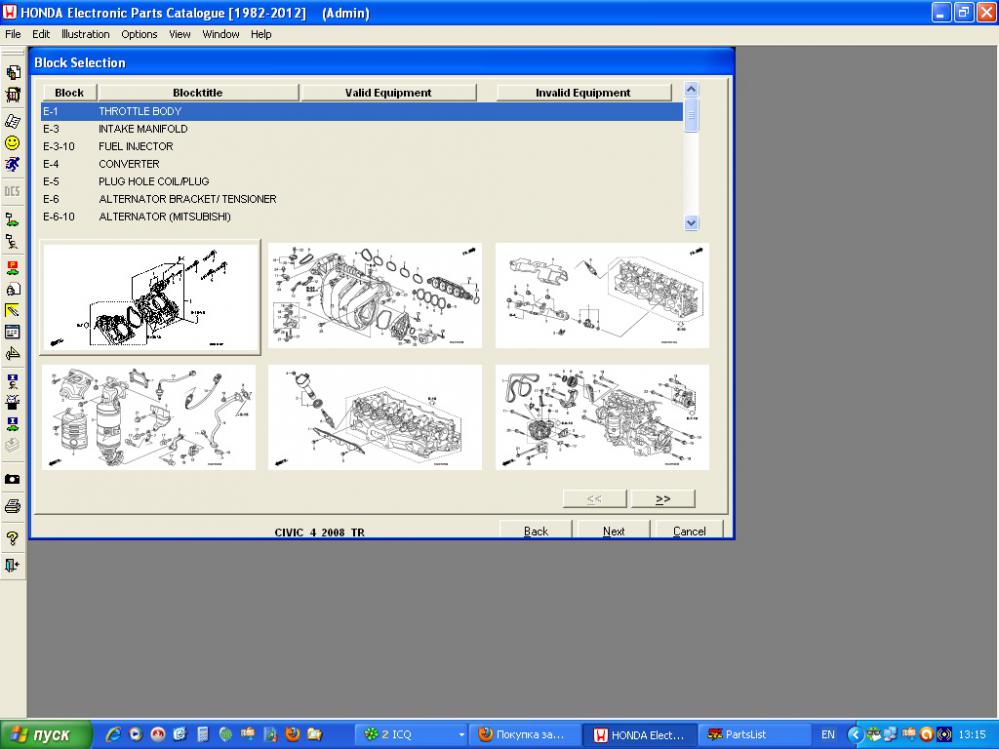Click the plug hole coil diagram thumbnail
Image resolution: width=999 pixels, height=749 pixels.
375,417
